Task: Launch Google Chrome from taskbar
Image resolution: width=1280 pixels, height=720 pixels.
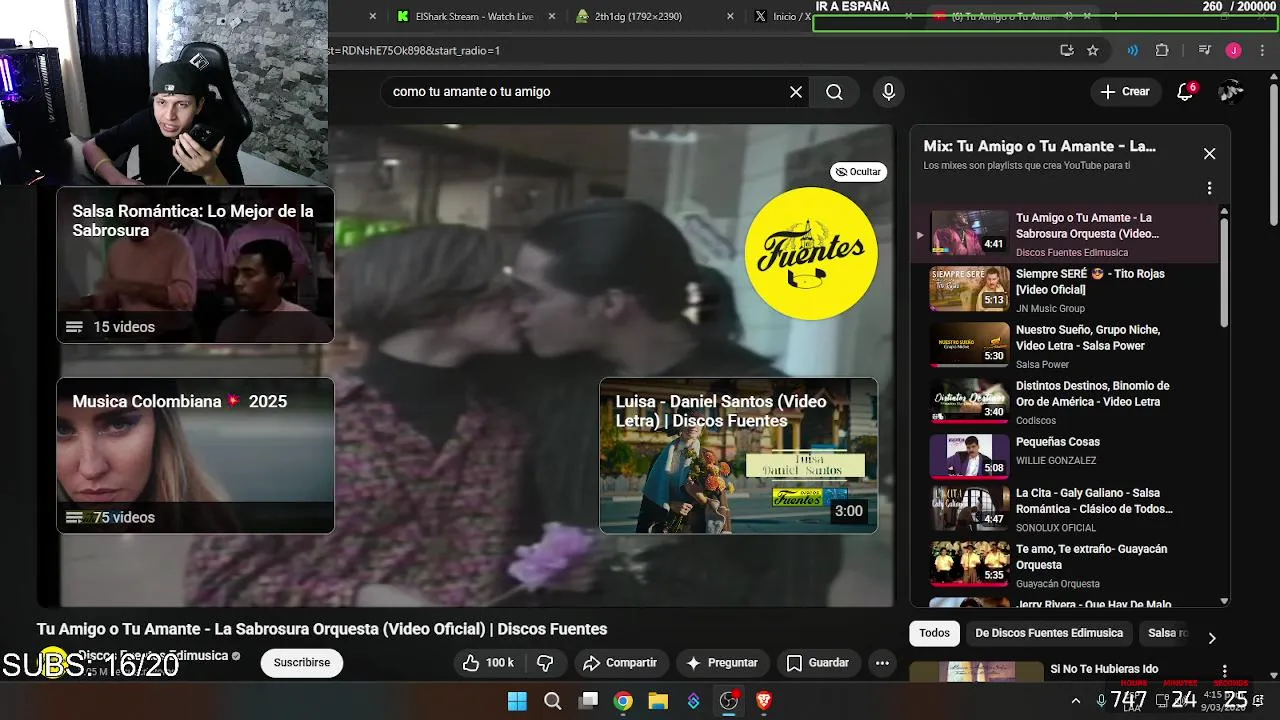Action: pyautogui.click(x=623, y=701)
